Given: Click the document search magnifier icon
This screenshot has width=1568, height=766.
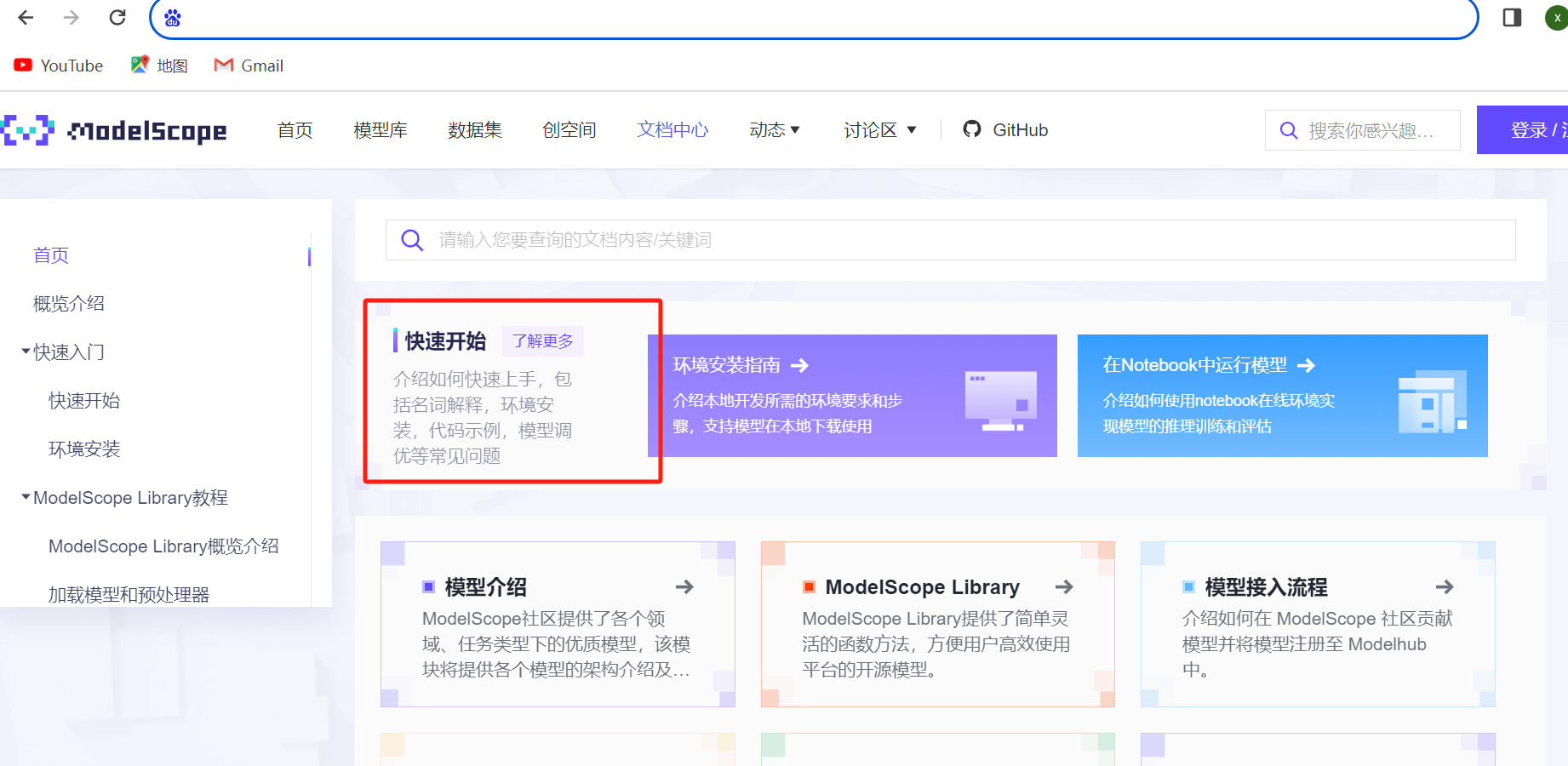Looking at the screenshot, I should click(412, 240).
